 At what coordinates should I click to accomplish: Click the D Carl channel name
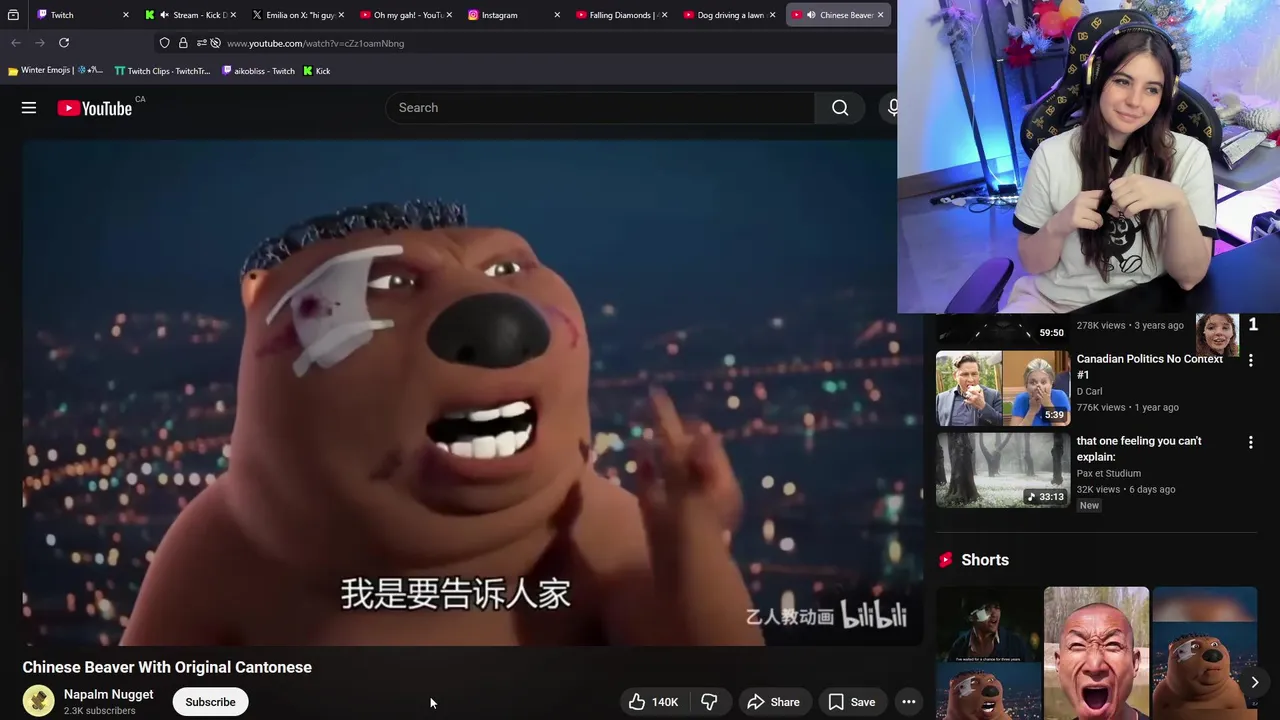click(x=1090, y=391)
